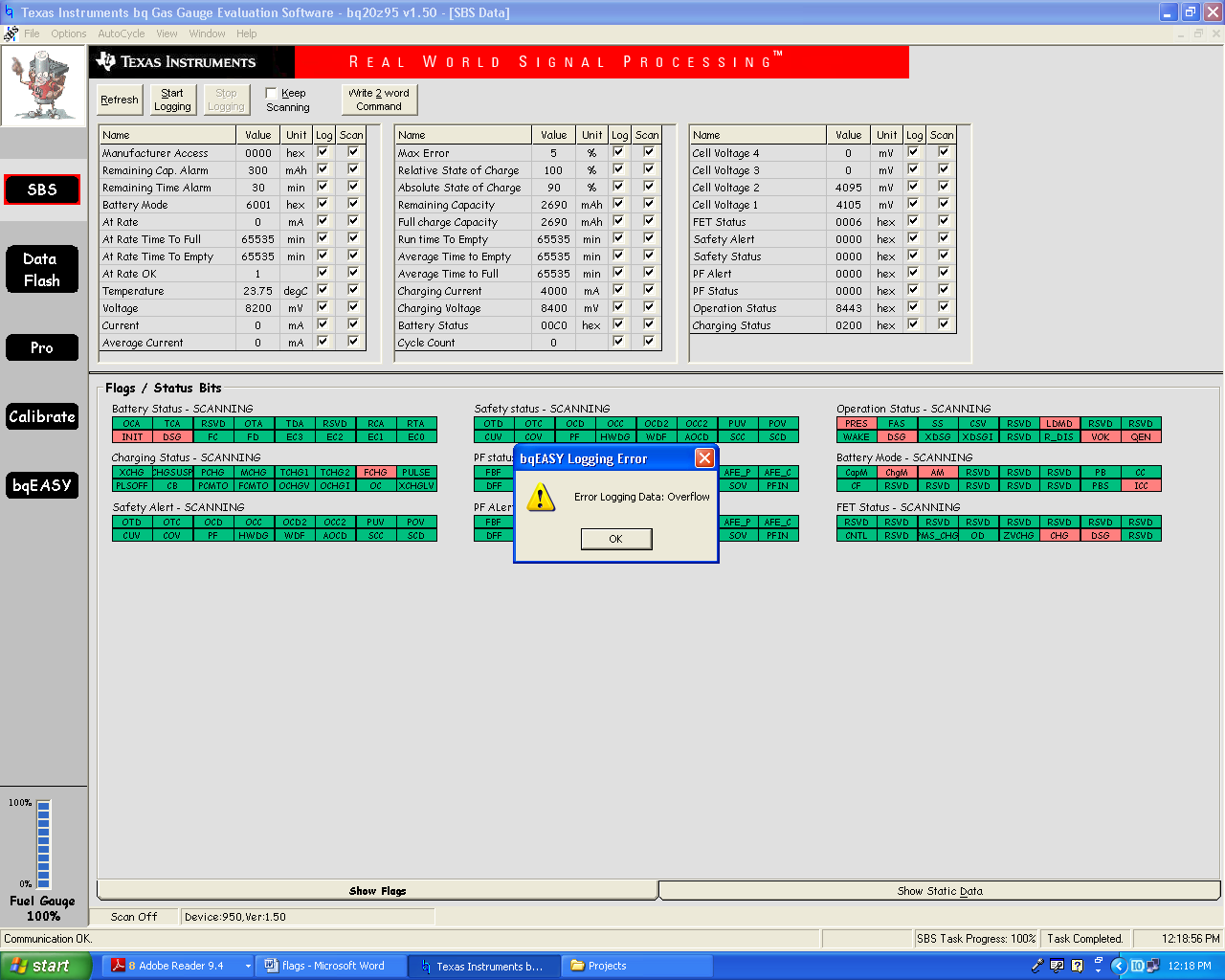Click the red FCHG flag in Charging Status
Screen dimensions: 1225x980
(x=375, y=472)
